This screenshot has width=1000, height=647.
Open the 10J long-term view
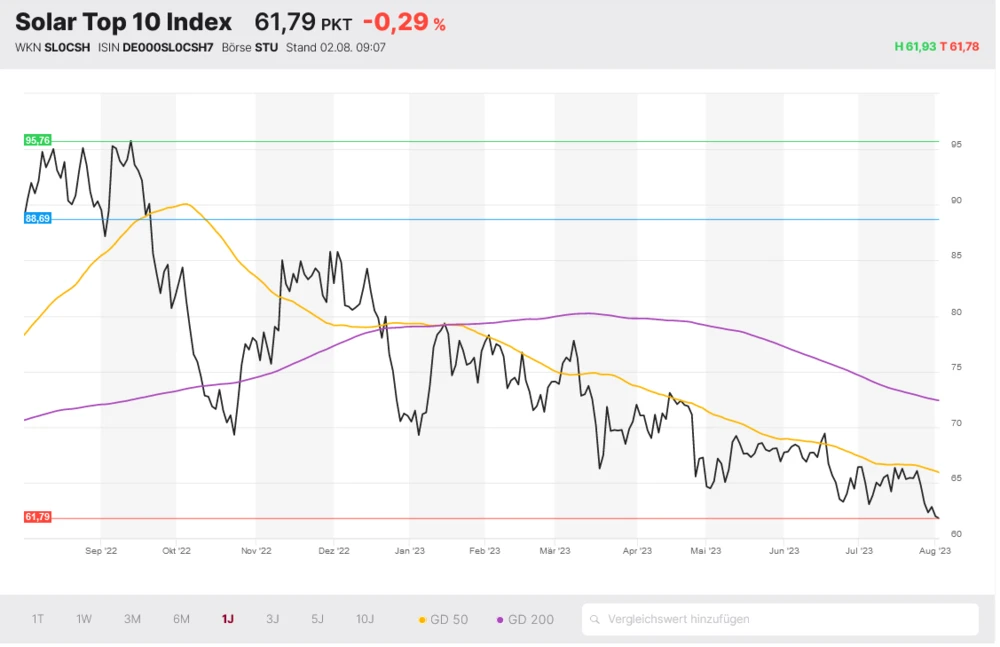365,619
